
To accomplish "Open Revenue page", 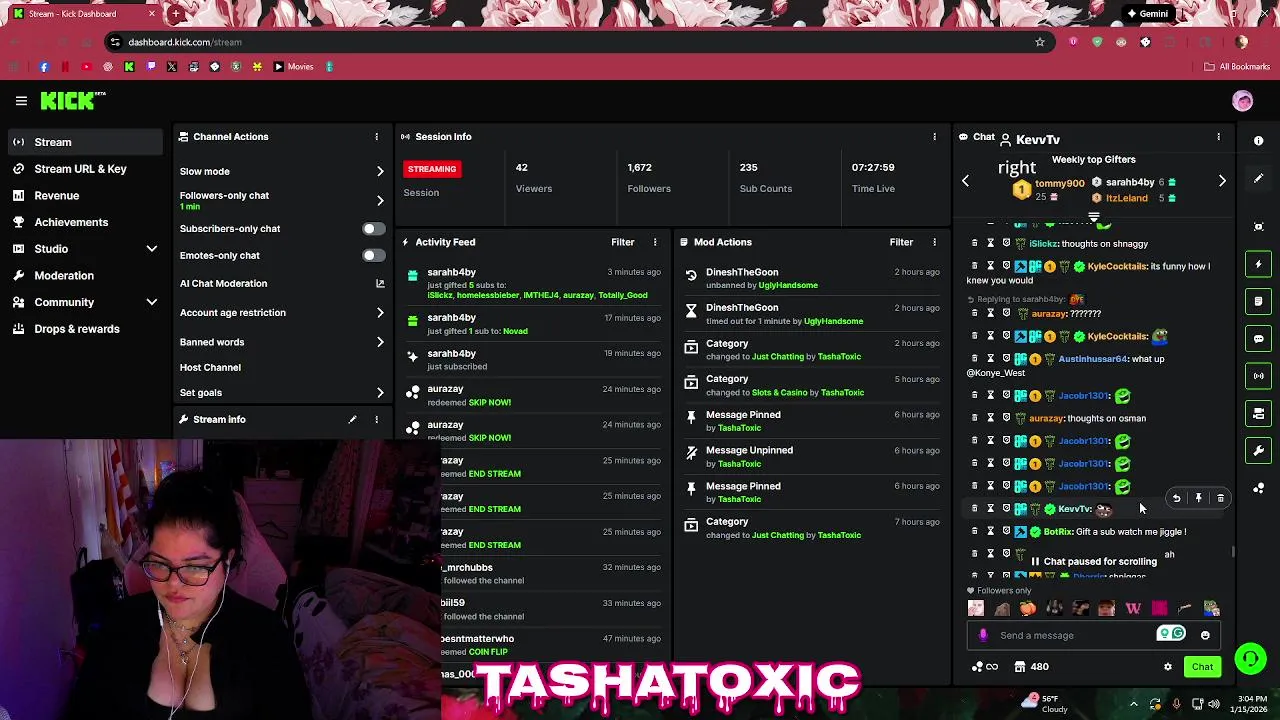I will 83,196.
